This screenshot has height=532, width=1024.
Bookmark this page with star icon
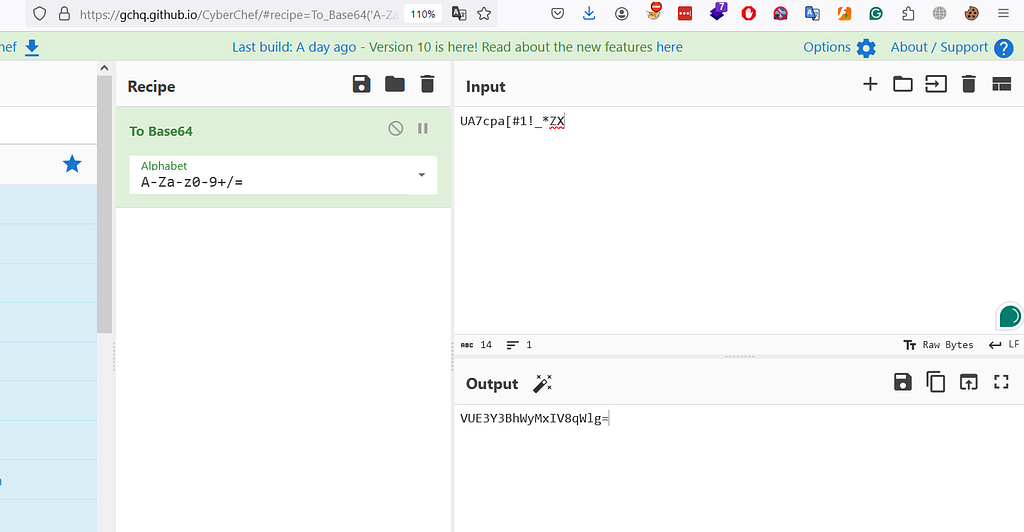(x=484, y=14)
